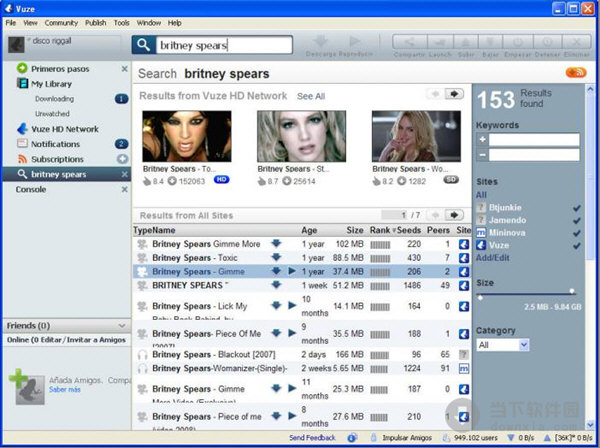Open Notifications in sidebar
The width and height of the screenshot is (600, 448).
[55, 144]
